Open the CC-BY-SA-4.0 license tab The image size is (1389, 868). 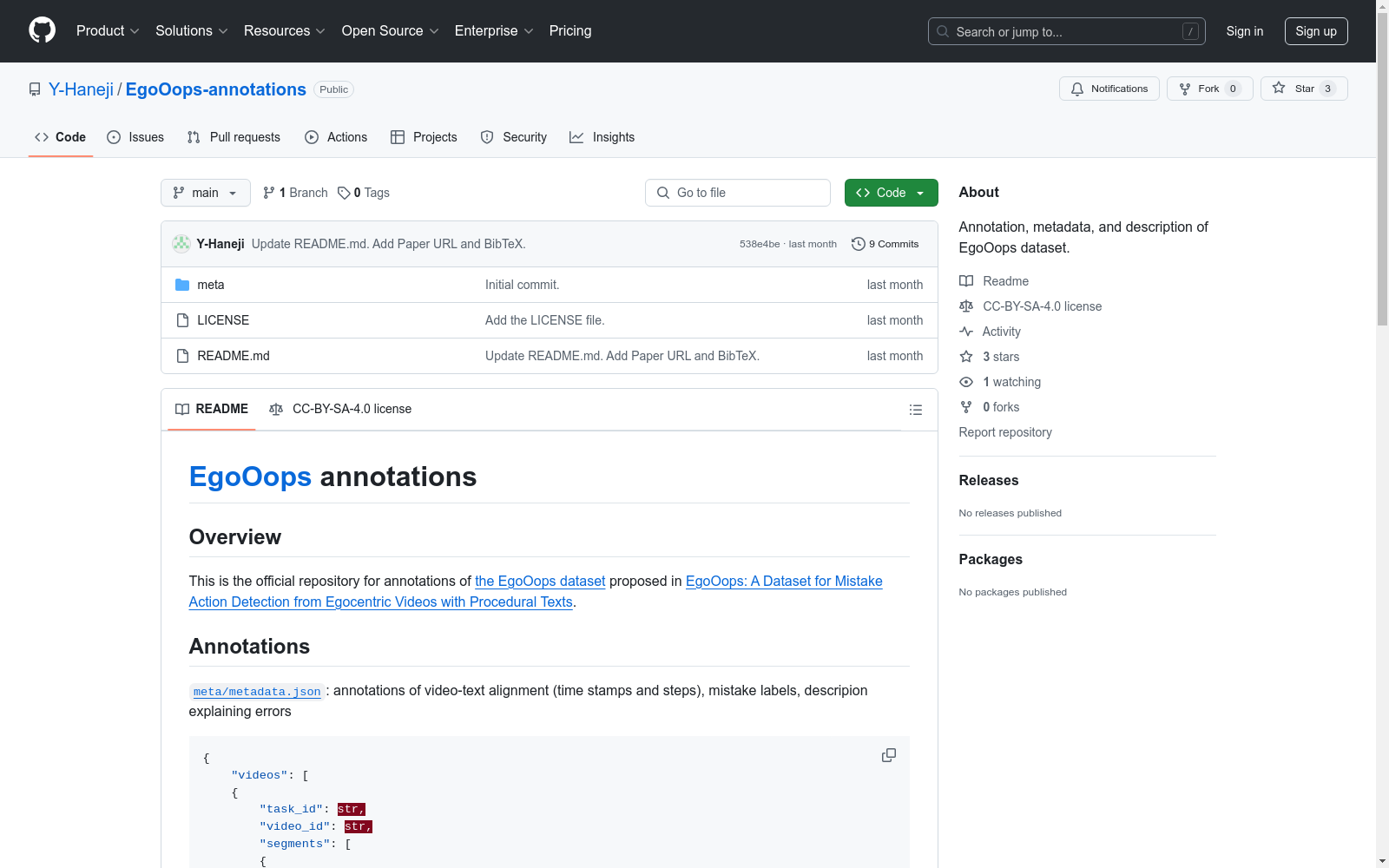340,409
